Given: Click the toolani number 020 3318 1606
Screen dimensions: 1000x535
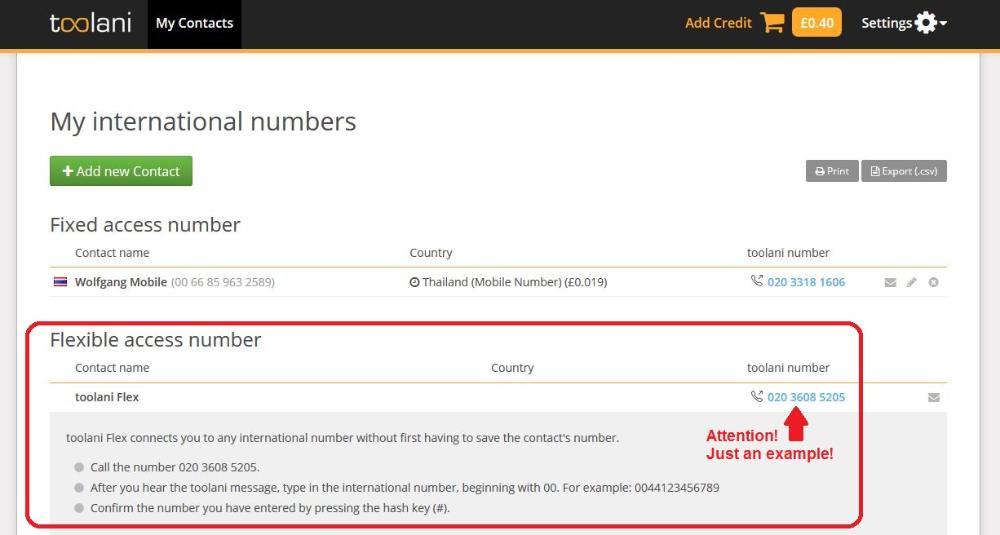Looking at the screenshot, I should tap(806, 282).
